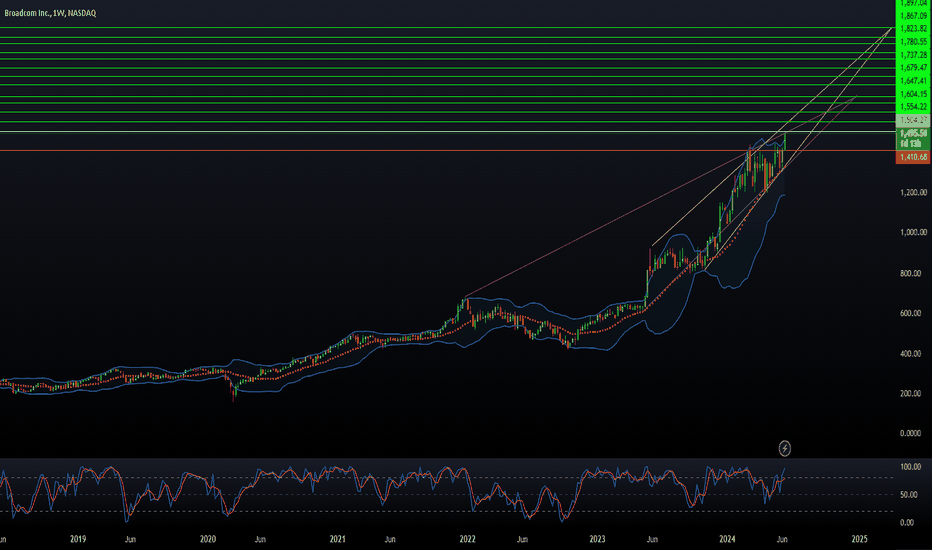Click the 2021 time axis label
Image resolution: width=932 pixels, height=550 pixels.
[337, 539]
